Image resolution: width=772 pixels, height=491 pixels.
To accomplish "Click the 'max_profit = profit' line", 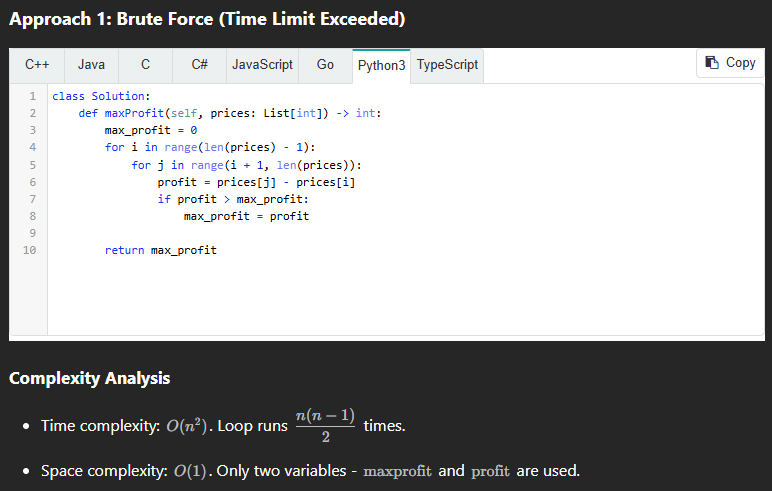I will pyautogui.click(x=246, y=216).
